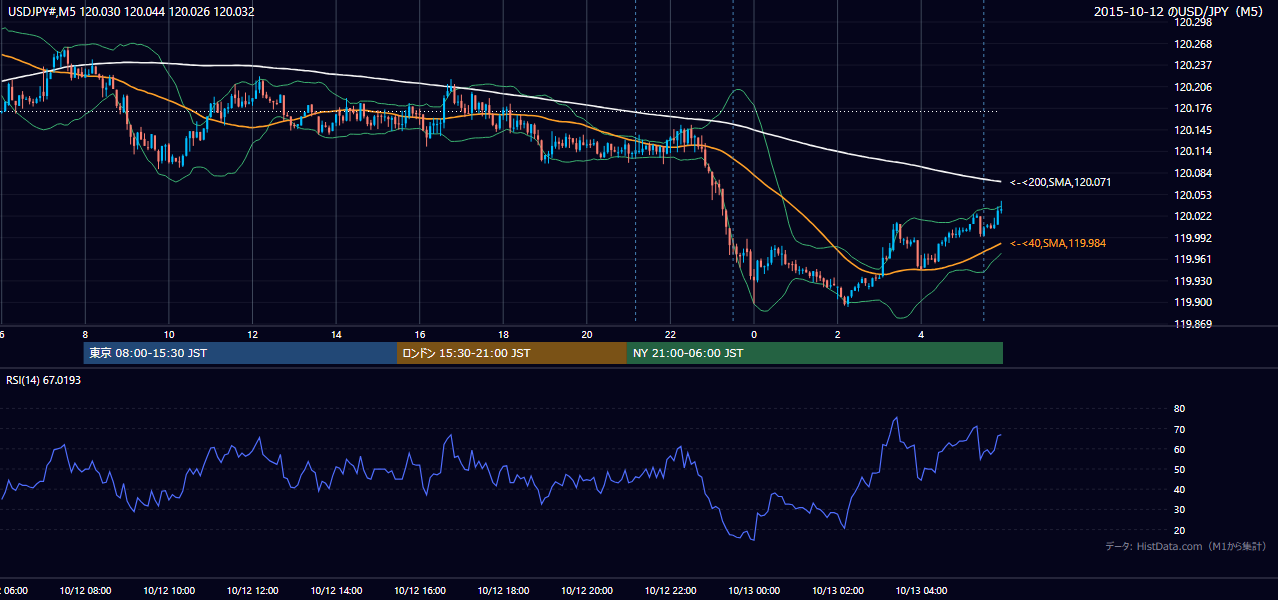Click the London 15:30-21:00 JST session bar

pyautogui.click(x=512, y=353)
